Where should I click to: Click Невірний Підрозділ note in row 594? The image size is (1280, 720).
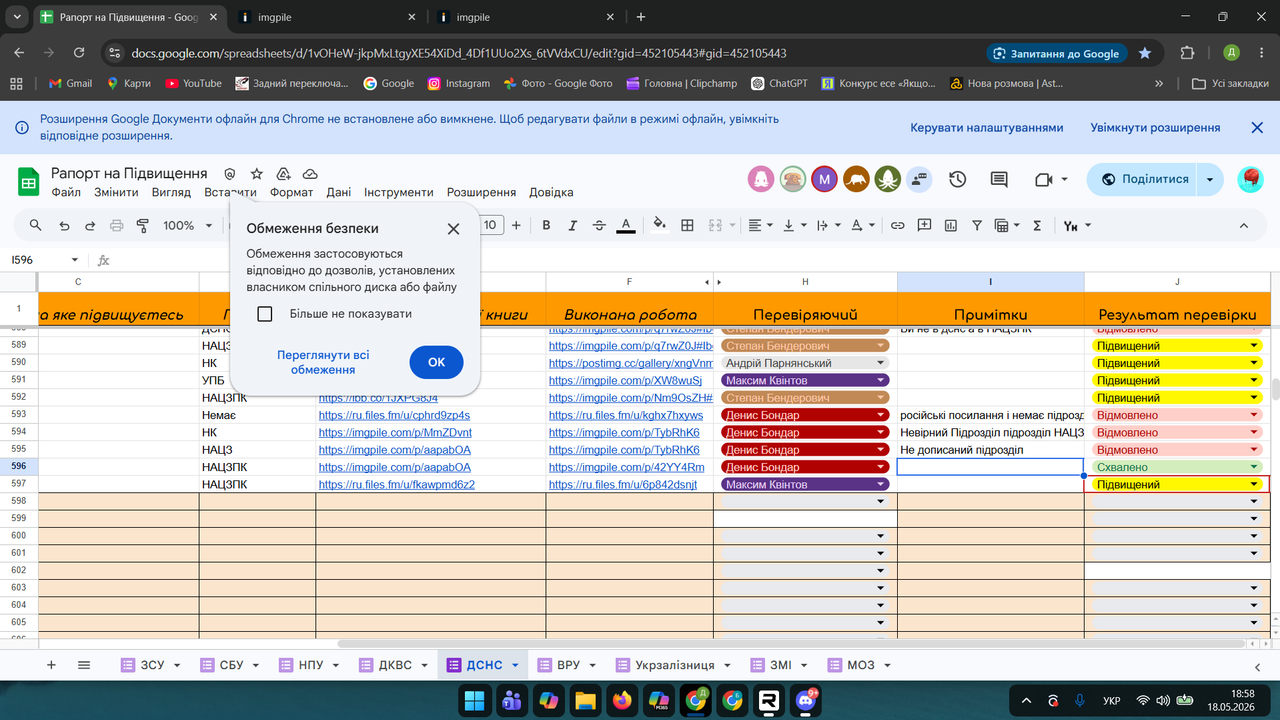click(x=990, y=432)
